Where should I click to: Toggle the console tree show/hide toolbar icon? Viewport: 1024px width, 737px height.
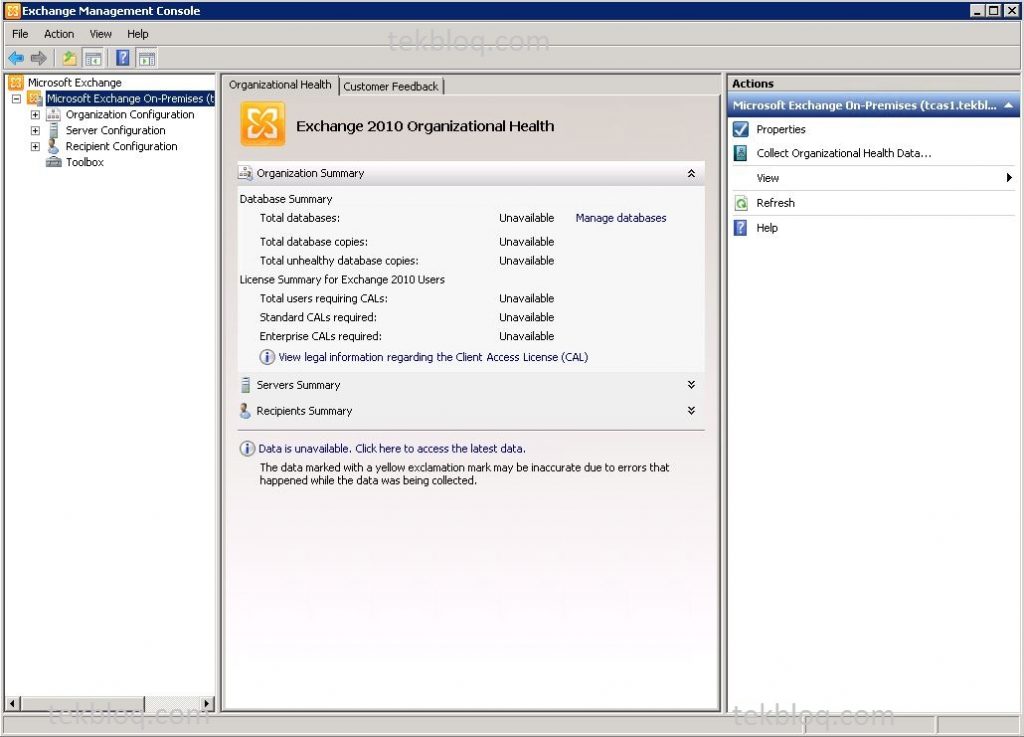click(93, 58)
